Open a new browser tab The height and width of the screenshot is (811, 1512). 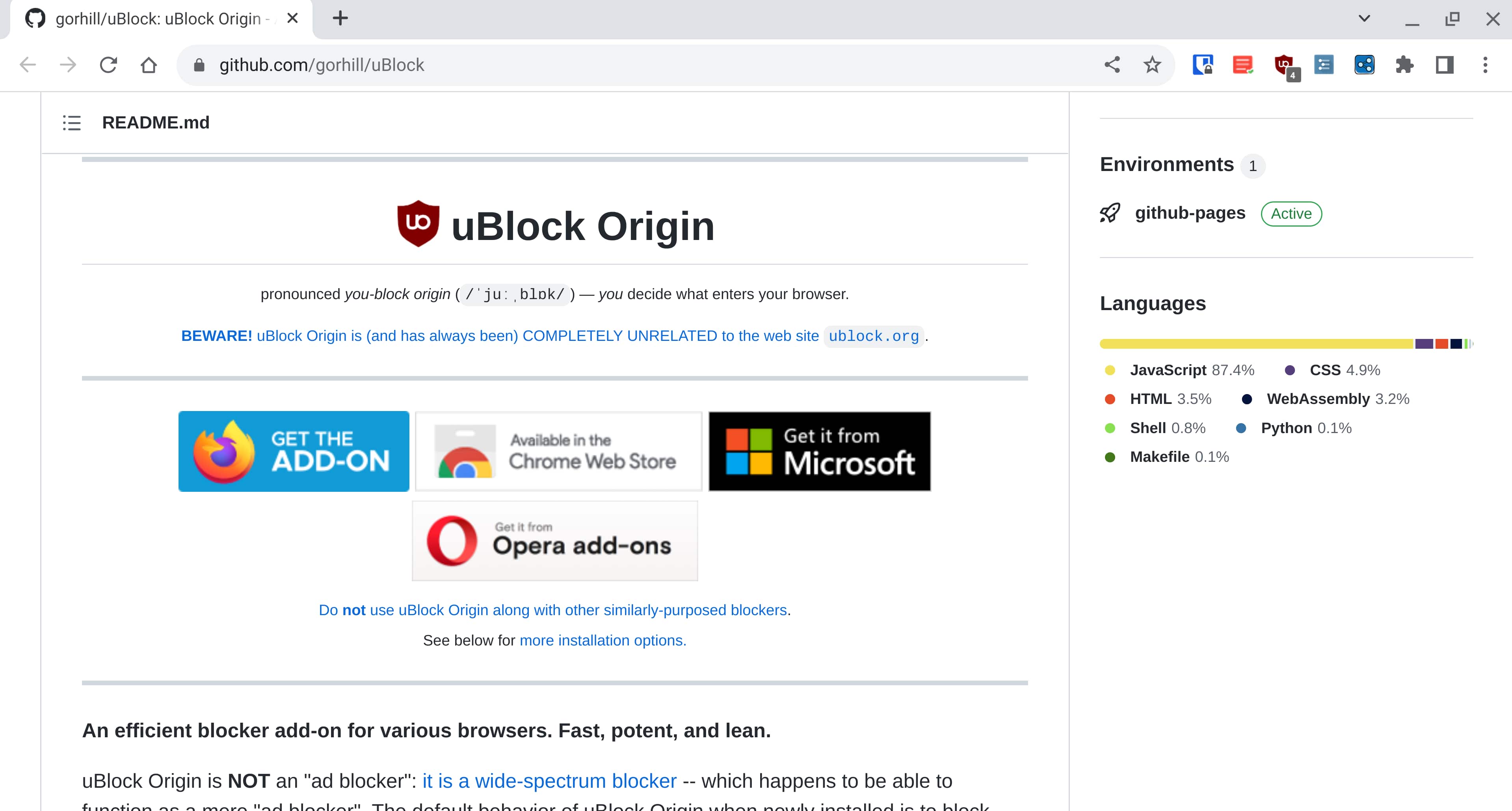click(x=340, y=19)
